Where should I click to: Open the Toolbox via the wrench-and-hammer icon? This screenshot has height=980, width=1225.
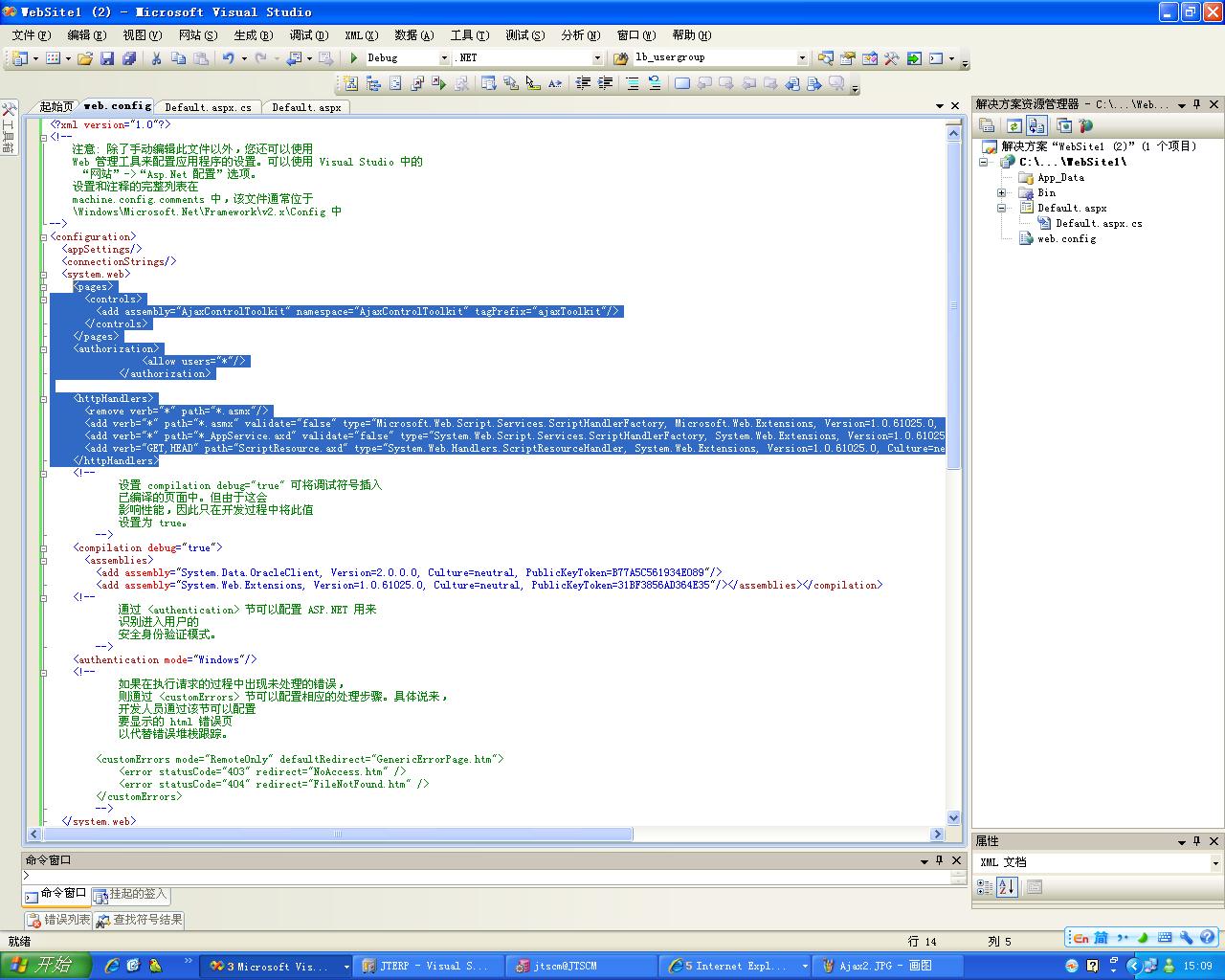click(891, 58)
